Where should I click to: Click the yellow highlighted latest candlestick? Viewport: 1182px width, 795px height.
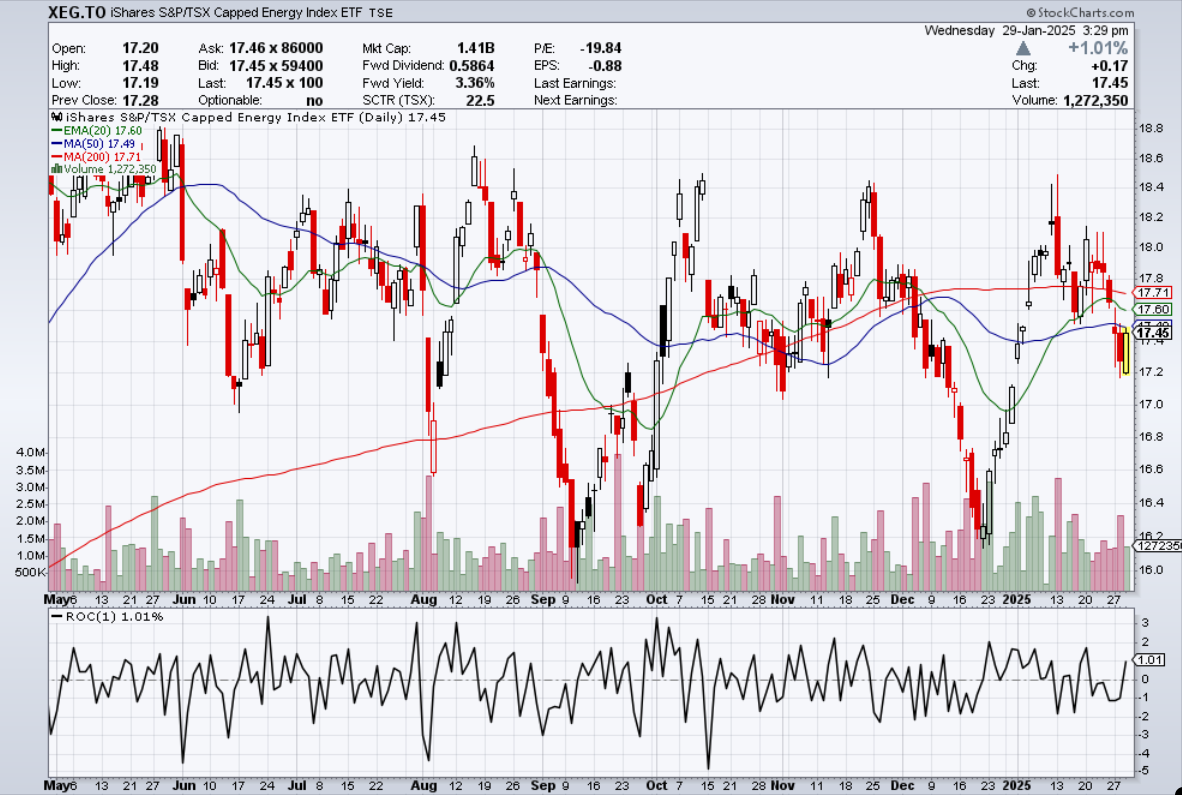(x=1126, y=354)
